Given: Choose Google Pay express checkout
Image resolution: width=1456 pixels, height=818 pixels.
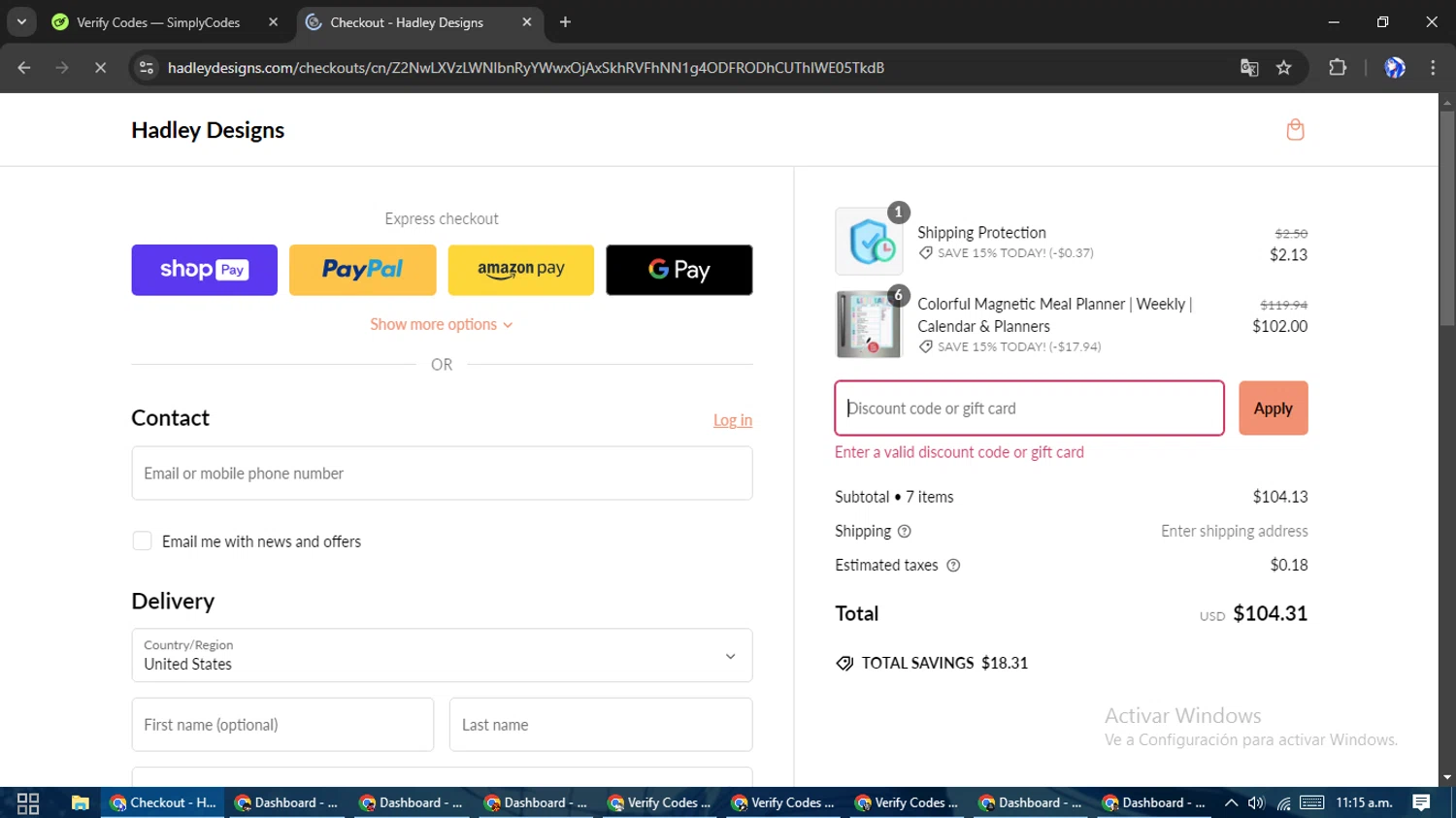Looking at the screenshot, I should 679,270.
